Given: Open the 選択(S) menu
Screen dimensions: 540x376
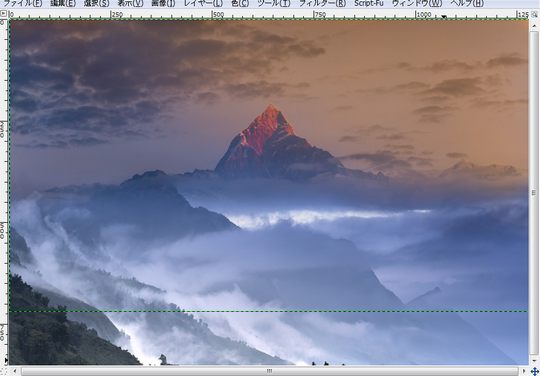Looking at the screenshot, I should point(96,3).
